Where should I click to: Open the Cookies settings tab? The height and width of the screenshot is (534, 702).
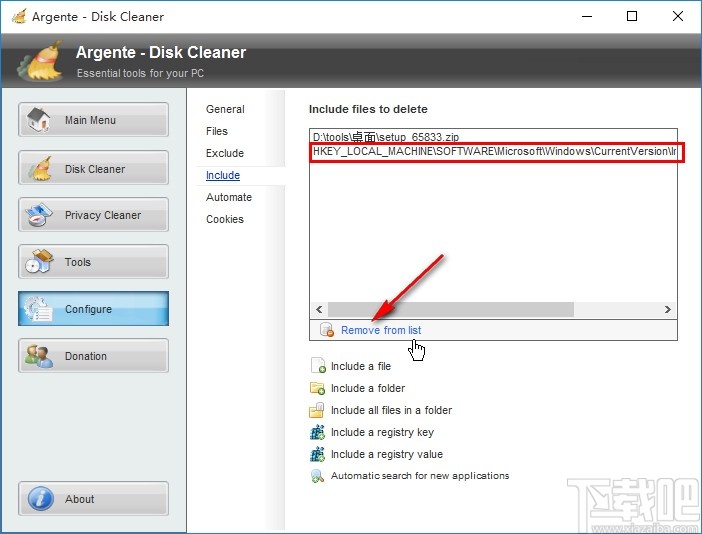coord(225,219)
